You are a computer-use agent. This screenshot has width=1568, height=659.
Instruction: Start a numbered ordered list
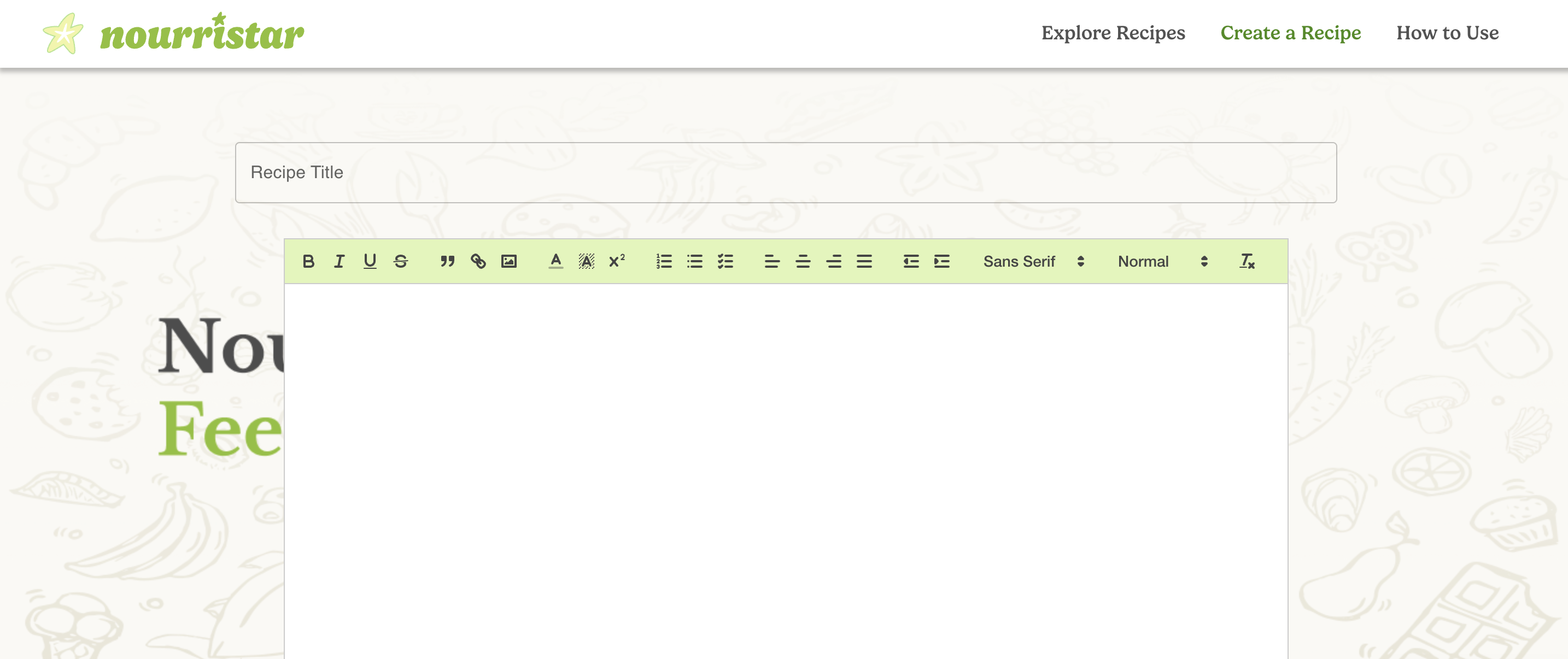pos(664,262)
